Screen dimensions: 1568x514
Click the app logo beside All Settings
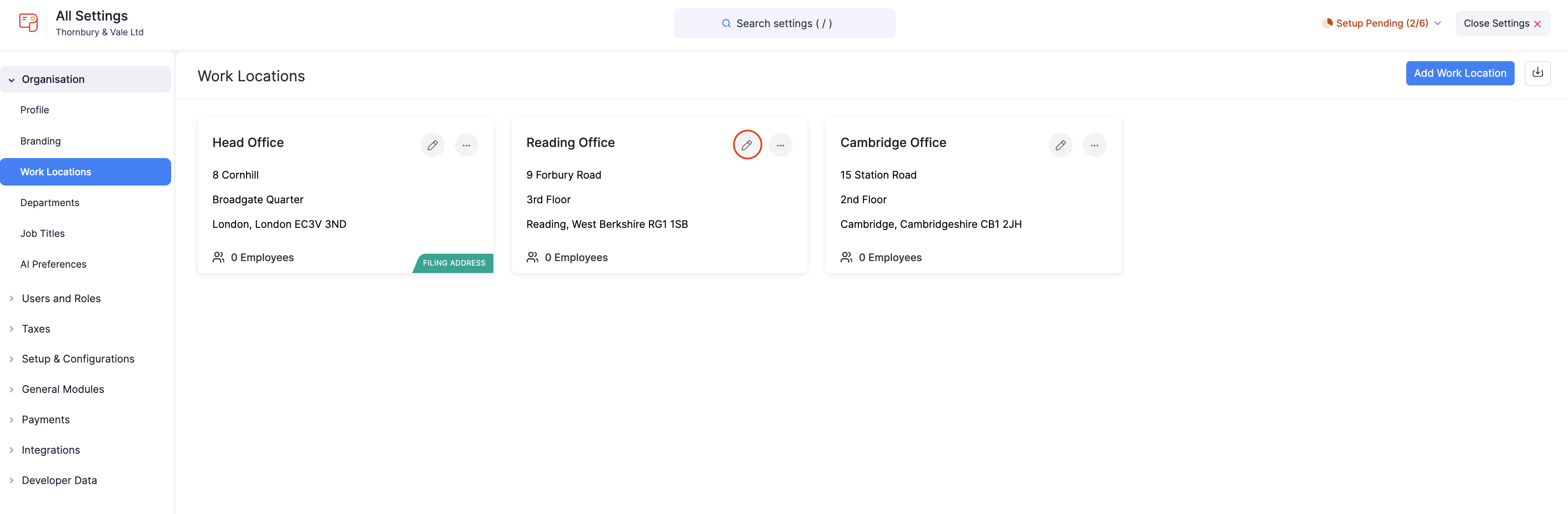pyautogui.click(x=28, y=23)
